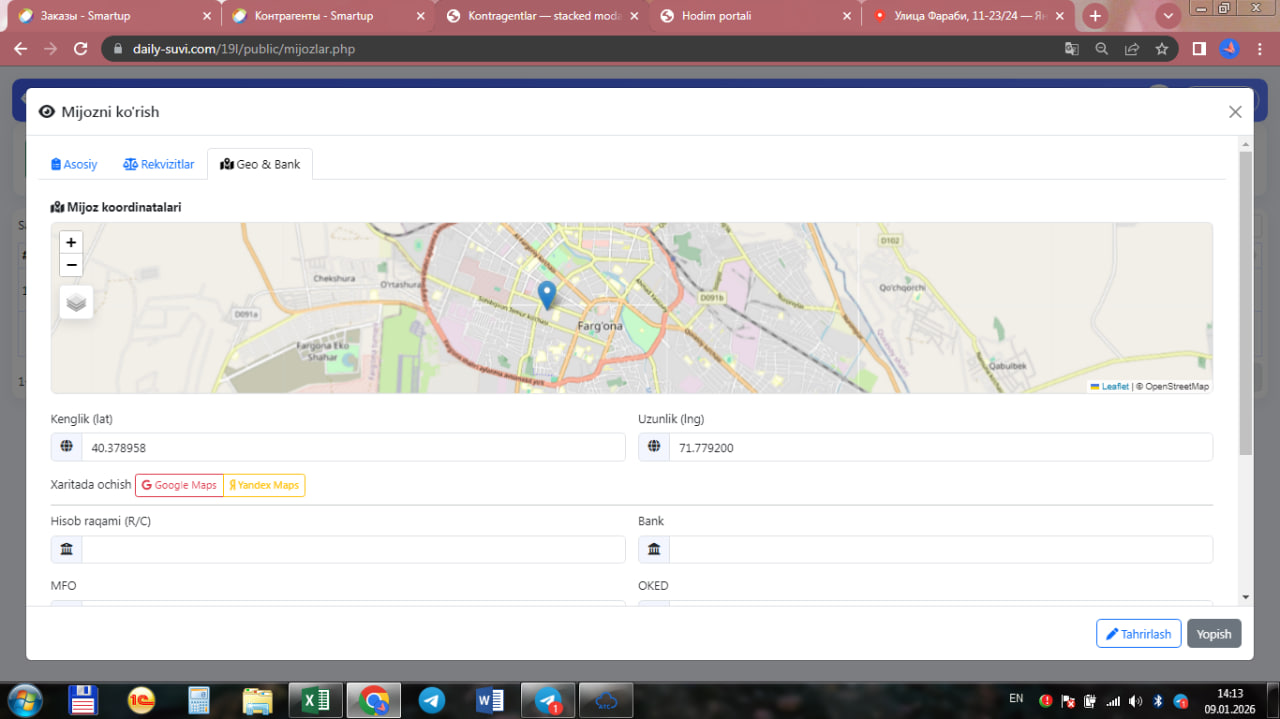Reload the page

(81, 49)
